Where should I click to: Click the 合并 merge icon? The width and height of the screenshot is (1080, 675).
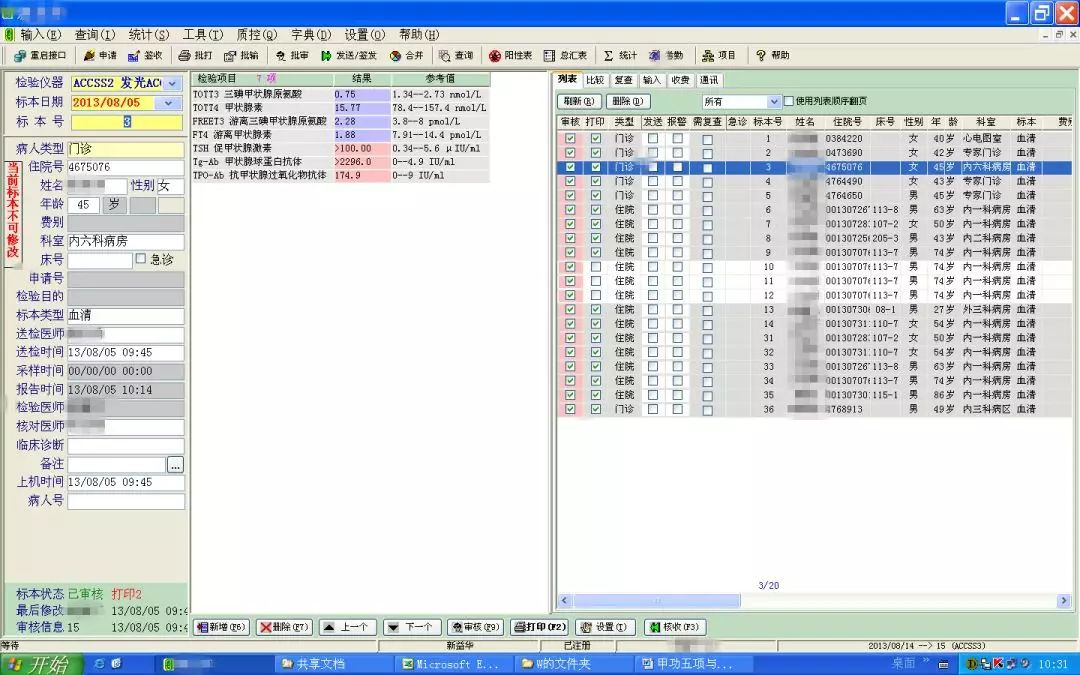[x=406, y=56]
